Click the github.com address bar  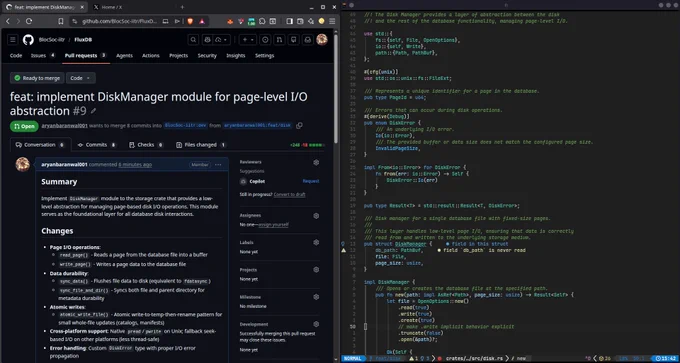click(120, 21)
